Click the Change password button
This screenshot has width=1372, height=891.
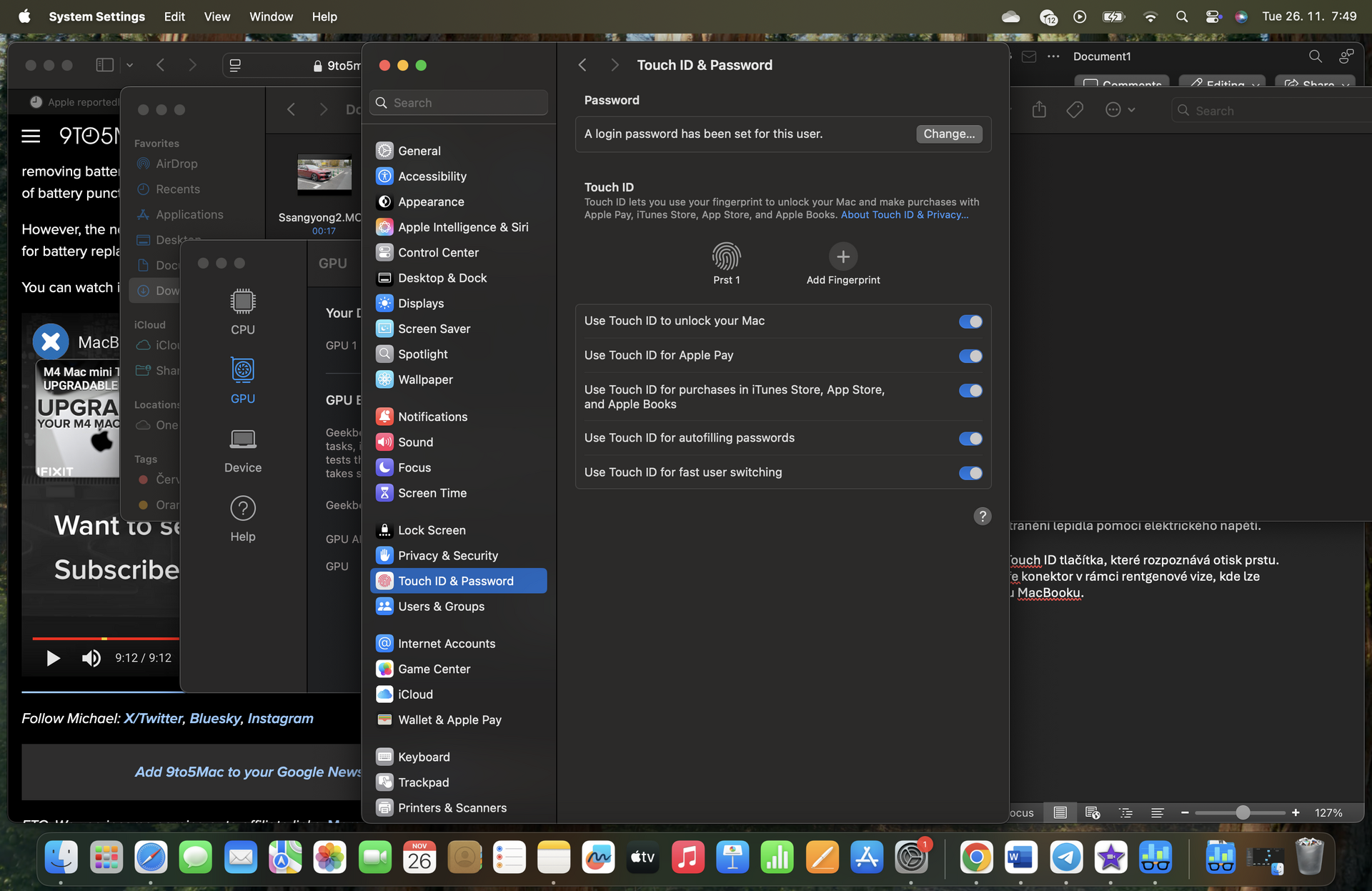coord(949,134)
